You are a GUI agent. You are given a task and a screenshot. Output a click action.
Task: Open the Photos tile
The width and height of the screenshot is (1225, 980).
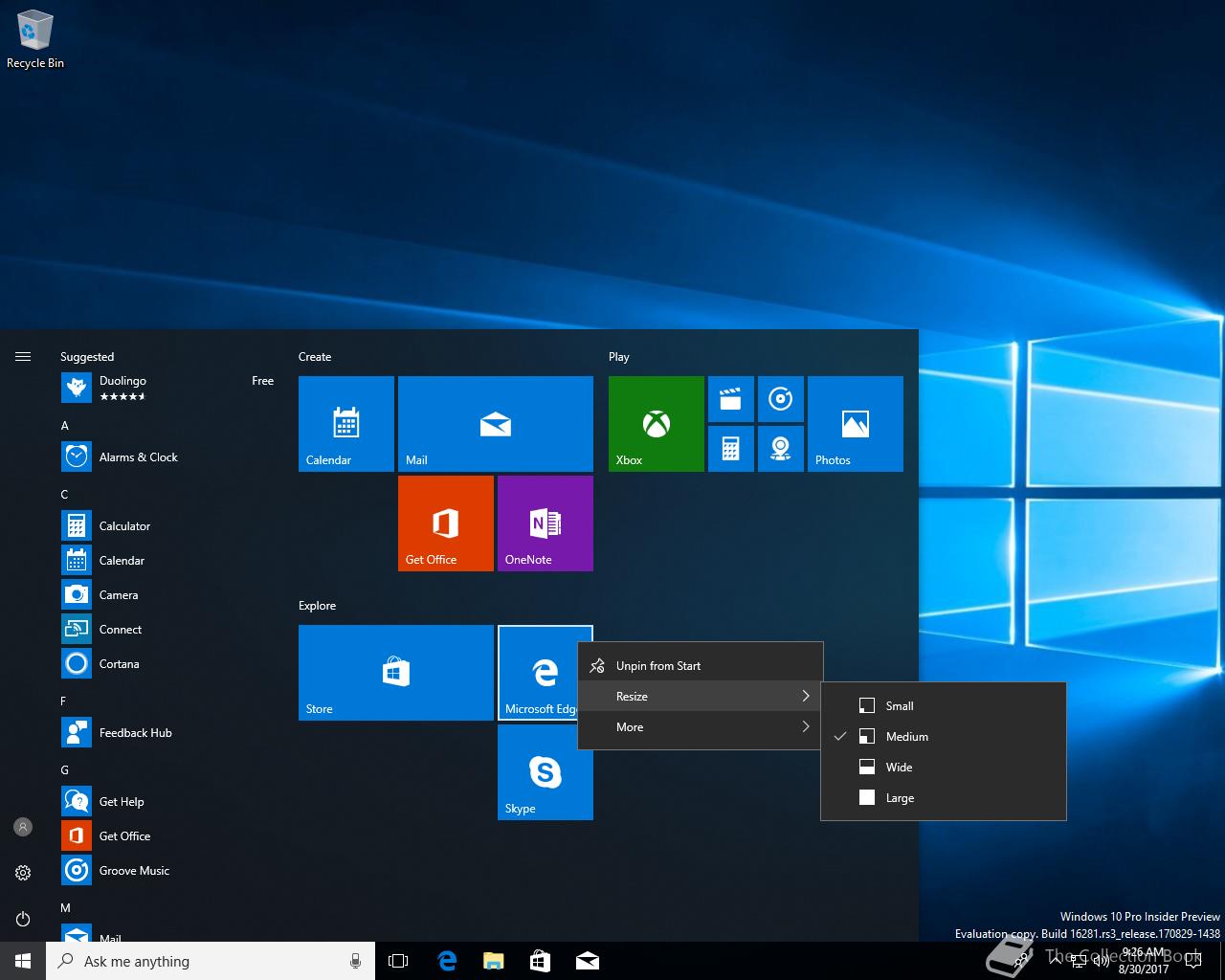click(855, 423)
